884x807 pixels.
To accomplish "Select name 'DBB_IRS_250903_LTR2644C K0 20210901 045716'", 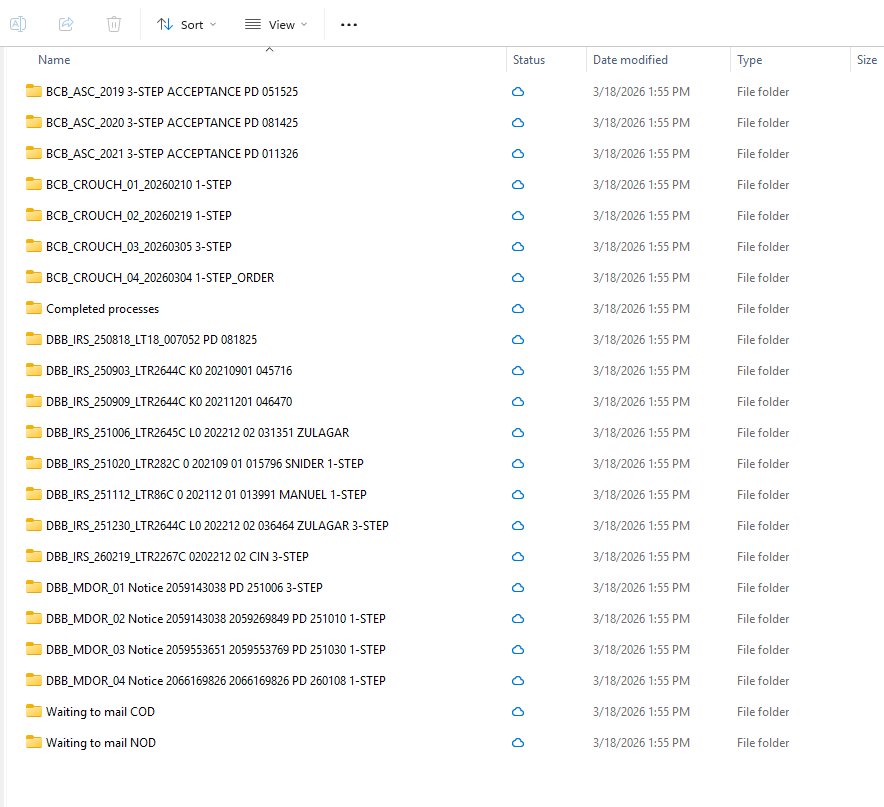I will (169, 371).
